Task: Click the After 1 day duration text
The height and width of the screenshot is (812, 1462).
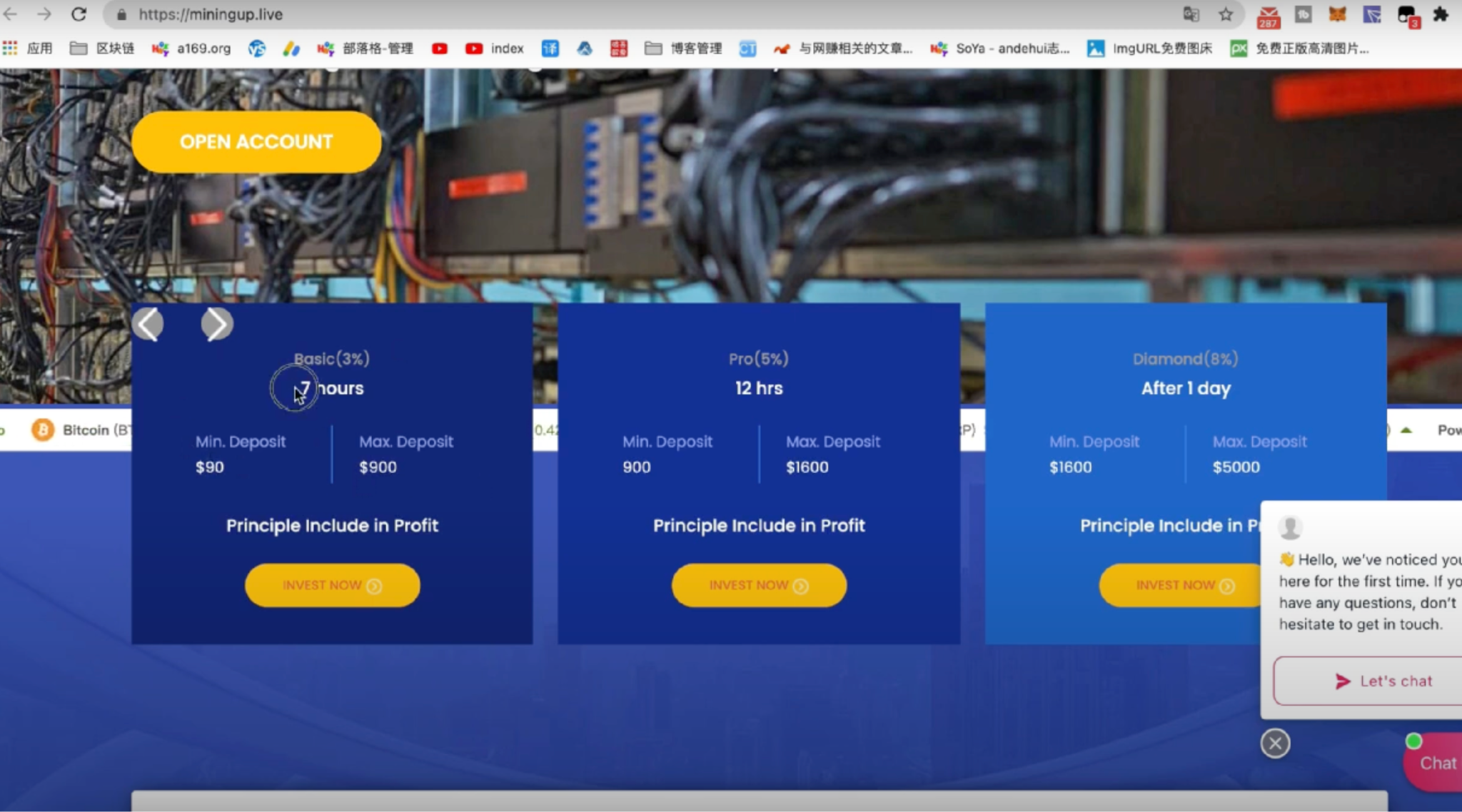Action: [1186, 388]
